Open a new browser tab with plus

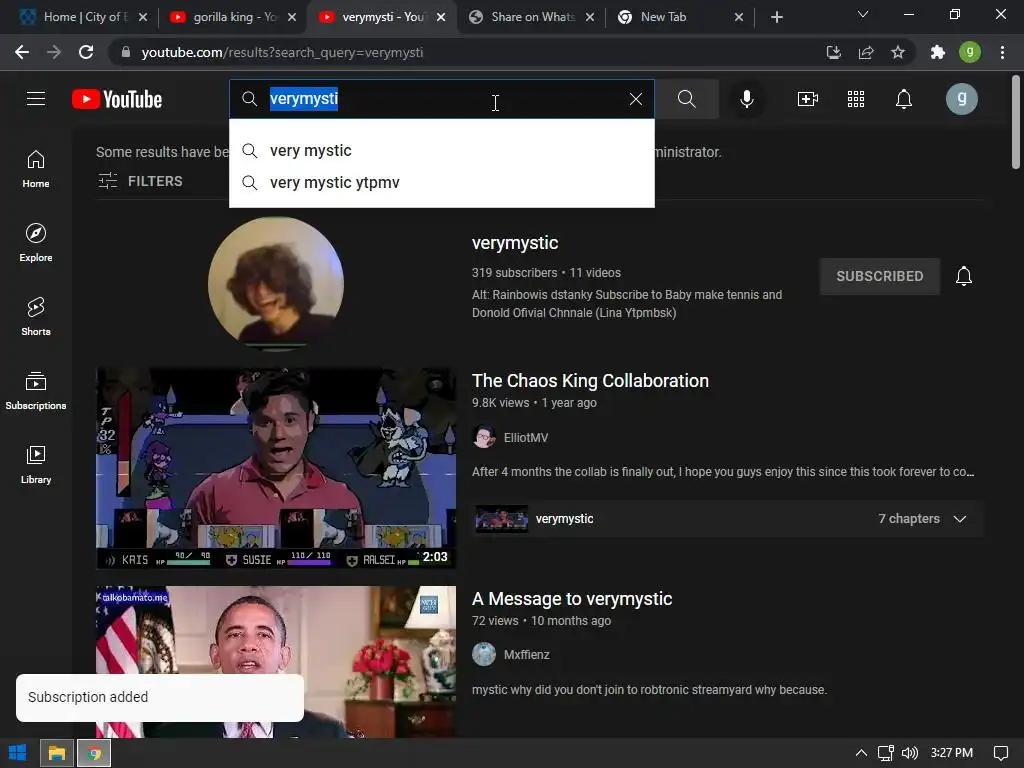coord(776,17)
